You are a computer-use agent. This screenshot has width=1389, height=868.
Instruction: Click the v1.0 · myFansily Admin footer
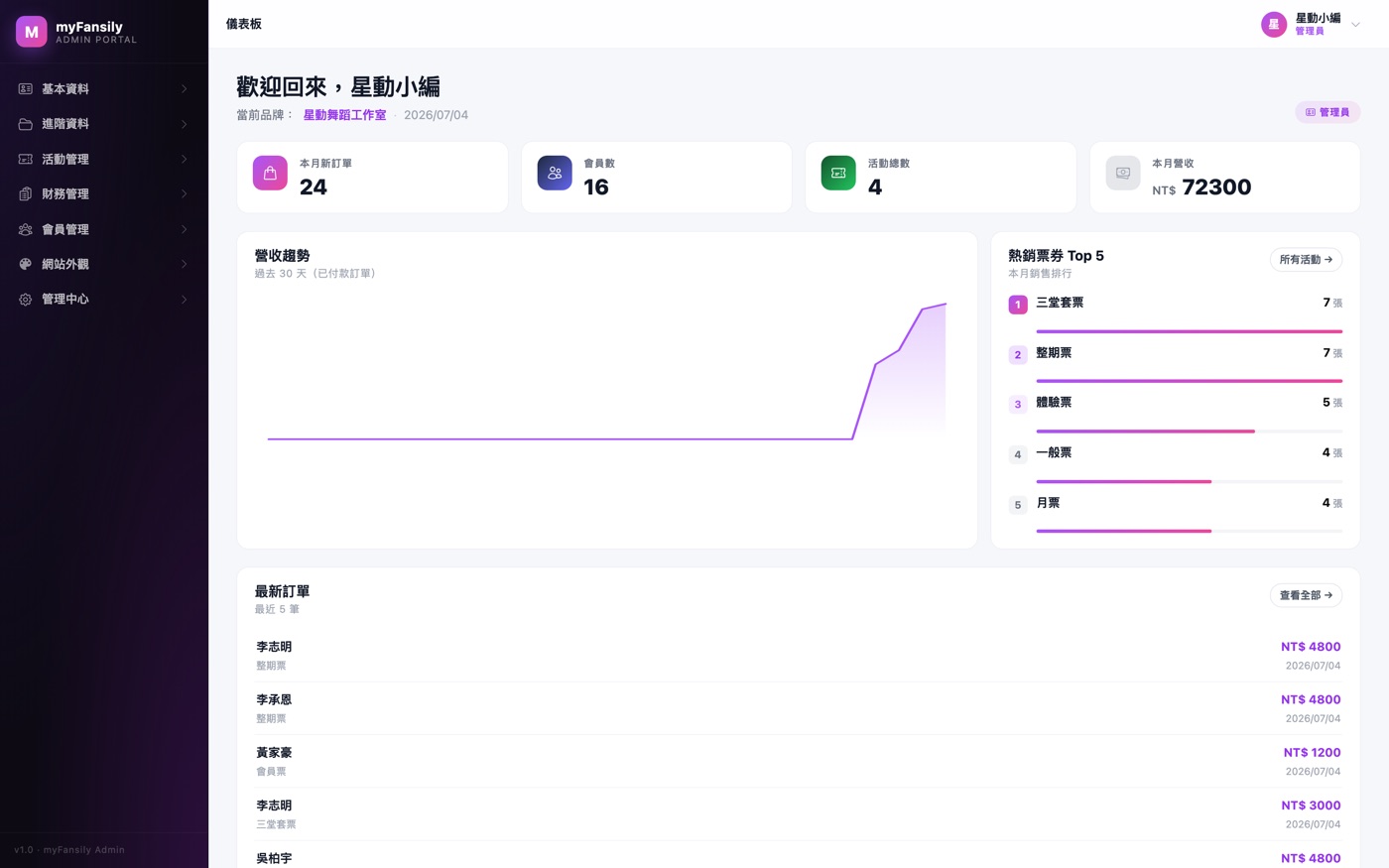tap(69, 850)
